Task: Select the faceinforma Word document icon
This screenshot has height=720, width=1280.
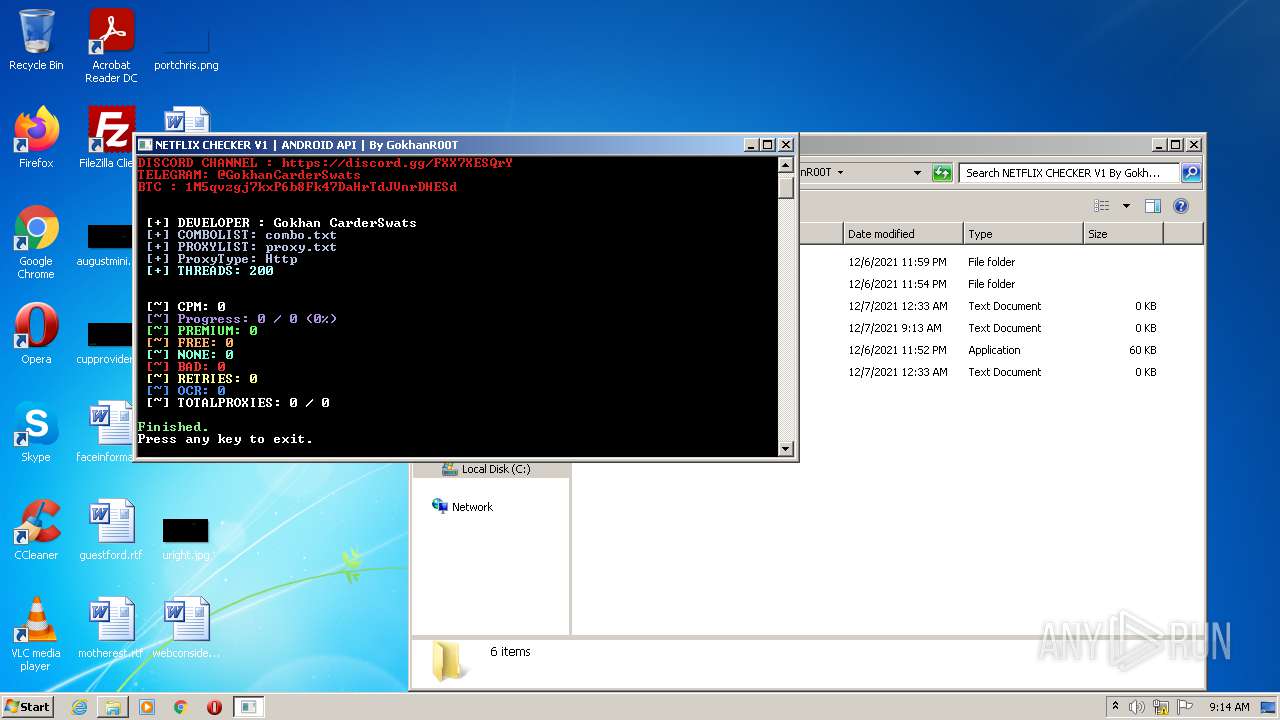Action: (106, 432)
